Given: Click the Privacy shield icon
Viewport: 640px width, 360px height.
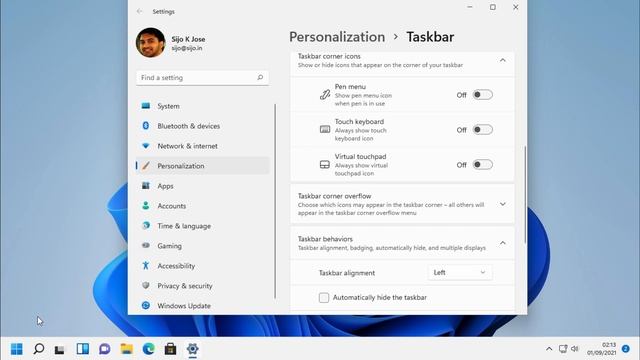Looking at the screenshot, I should click(146, 285).
